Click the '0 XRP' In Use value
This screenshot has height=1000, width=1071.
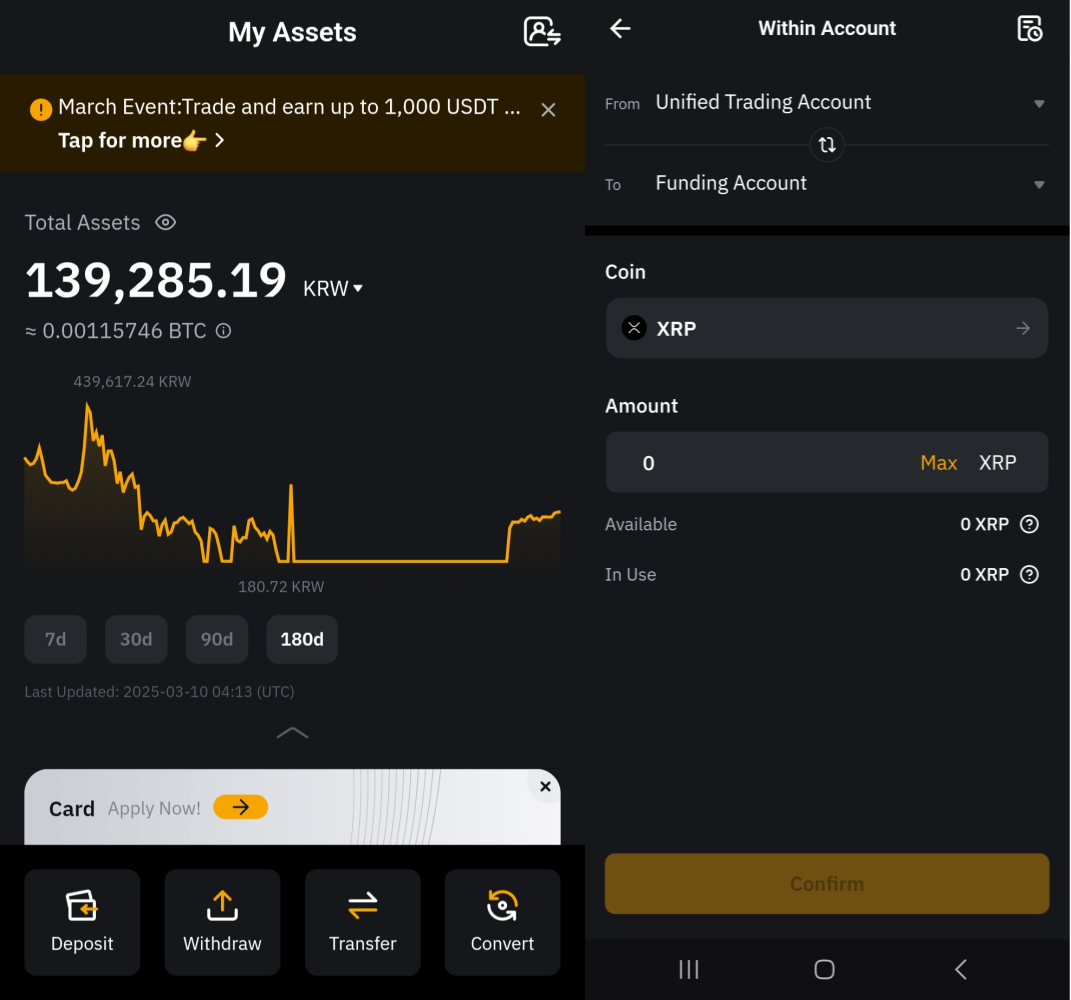click(x=984, y=574)
